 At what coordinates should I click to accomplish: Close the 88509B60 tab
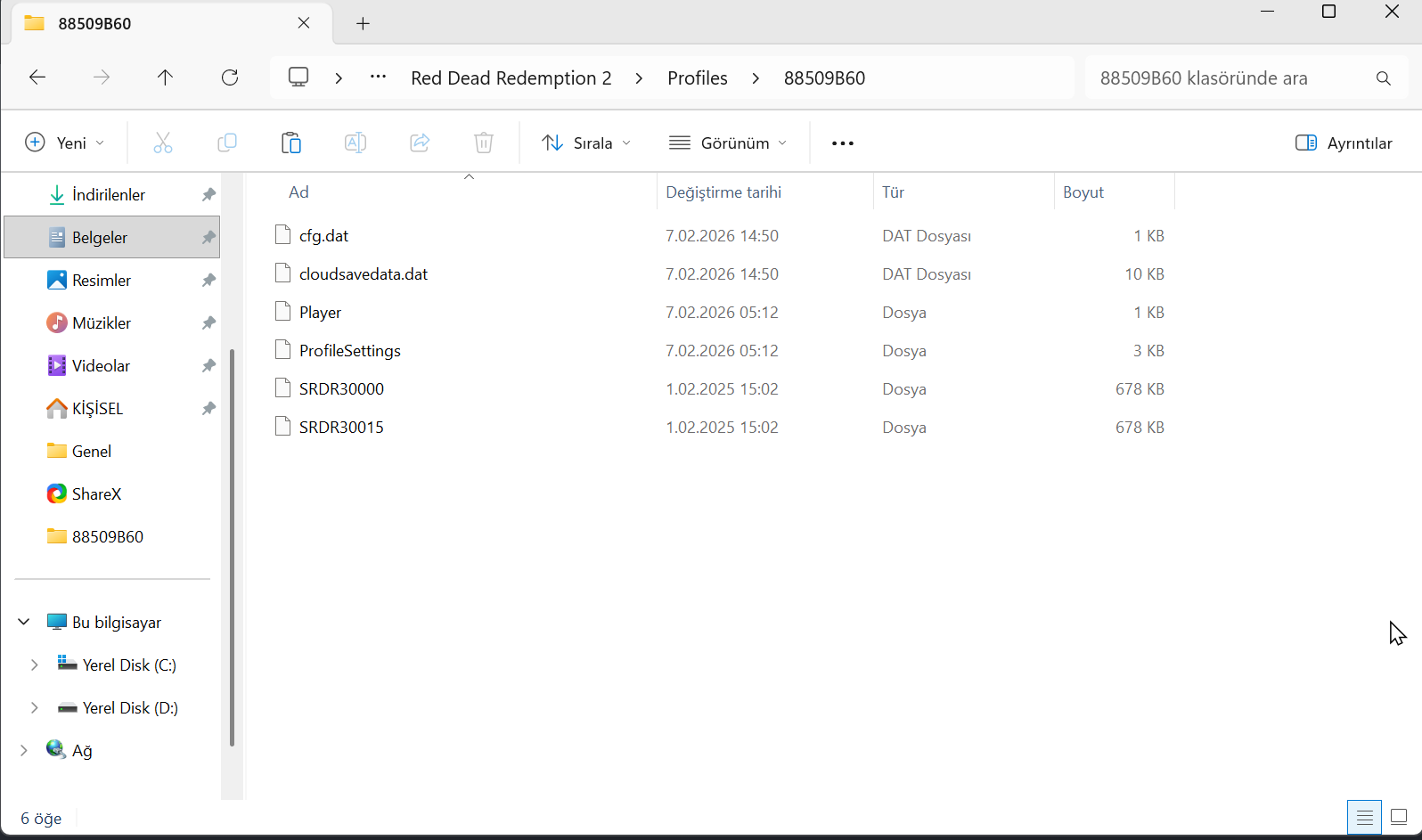click(304, 23)
